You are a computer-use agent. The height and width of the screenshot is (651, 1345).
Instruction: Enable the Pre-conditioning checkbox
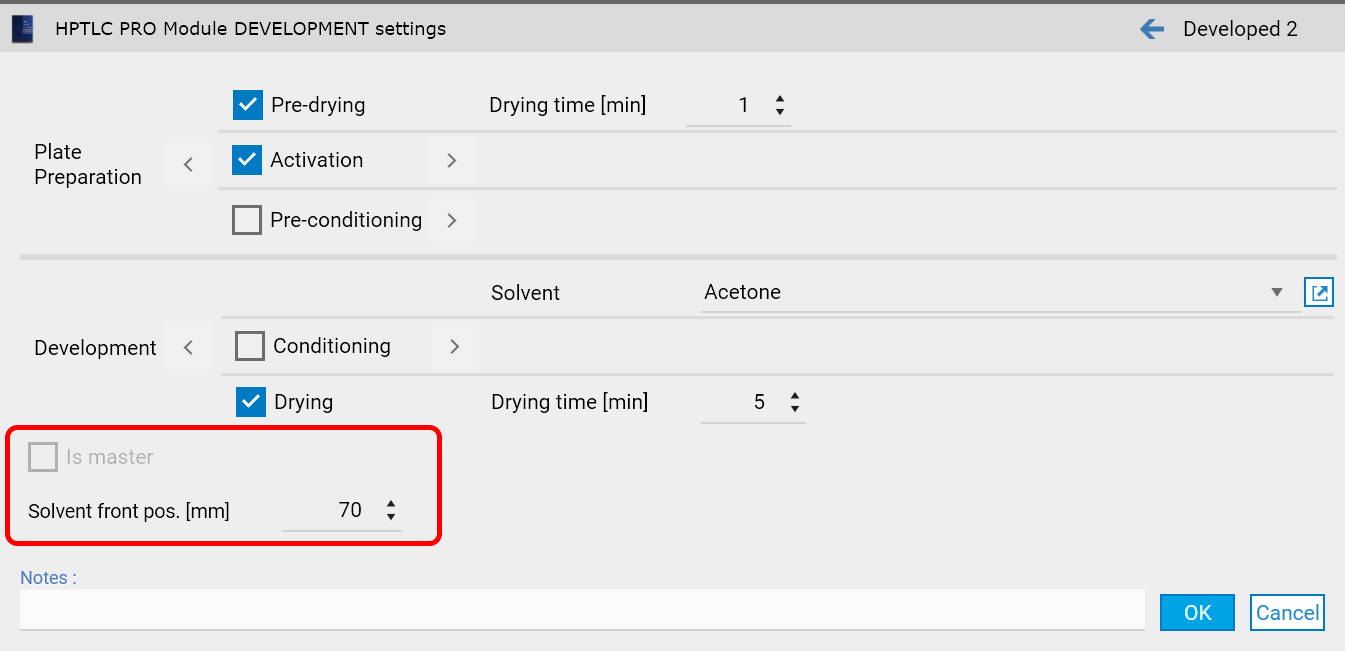tap(247, 220)
